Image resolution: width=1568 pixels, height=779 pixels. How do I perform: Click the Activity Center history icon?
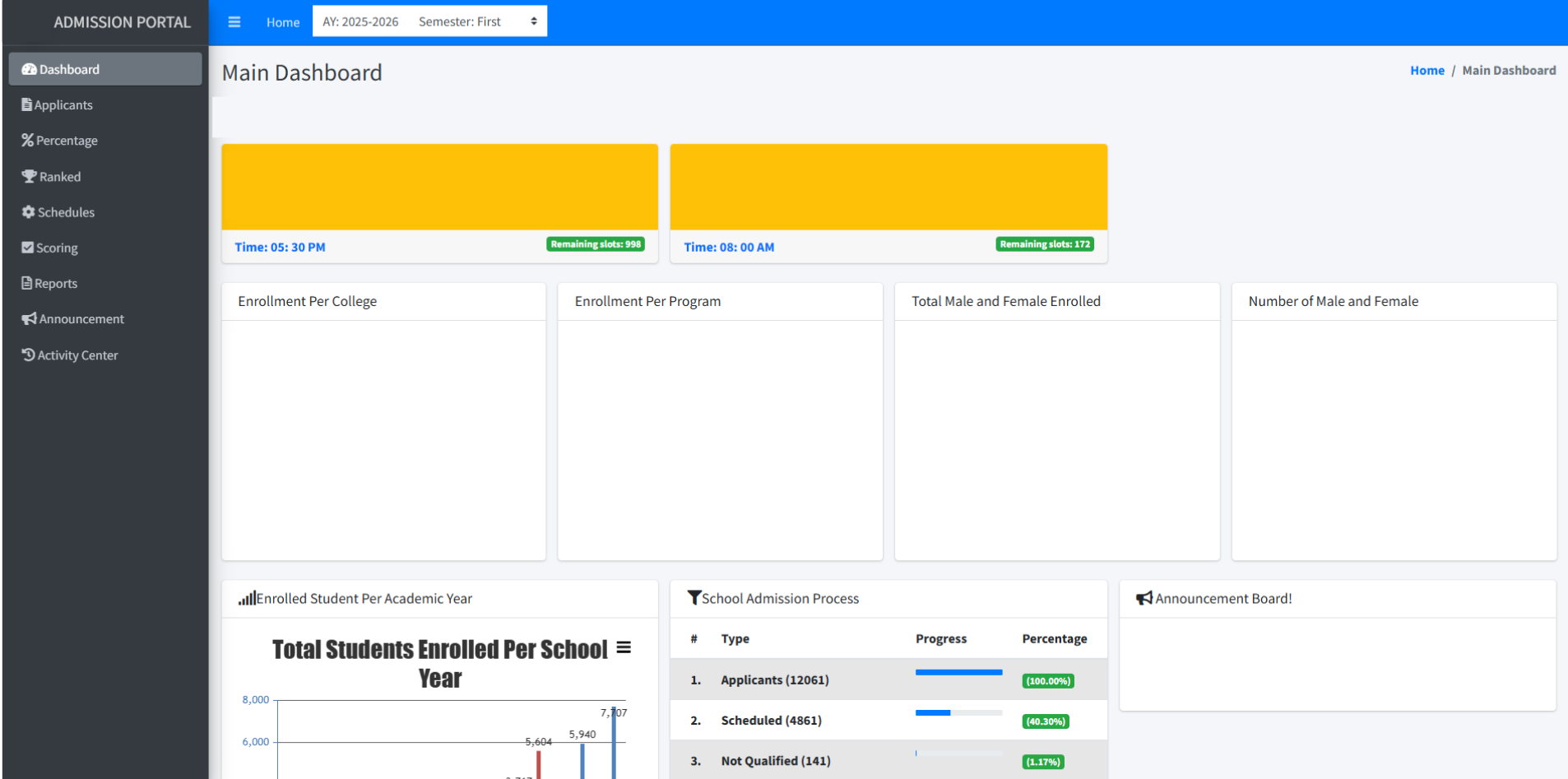click(x=28, y=355)
